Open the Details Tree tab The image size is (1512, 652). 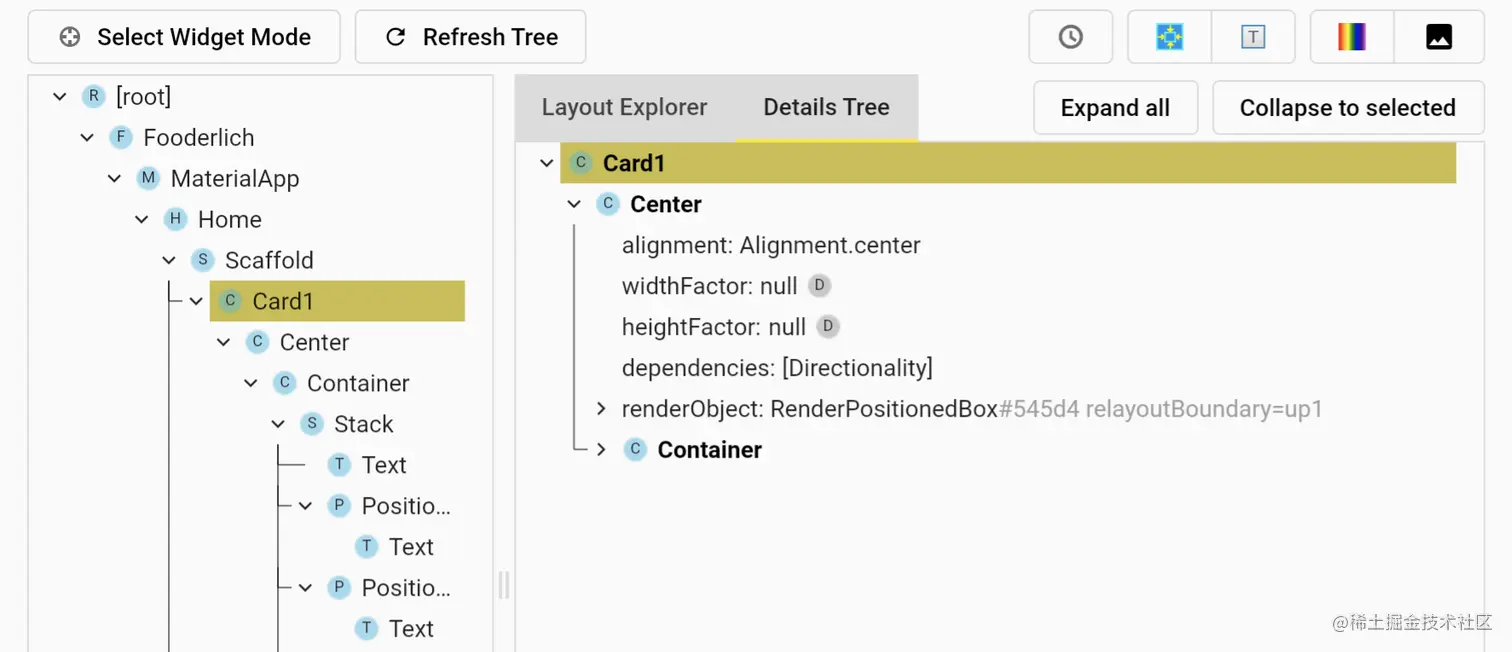click(826, 107)
